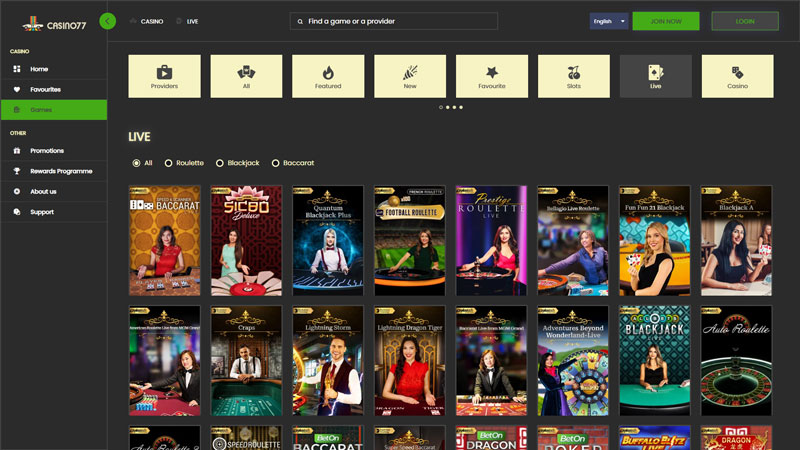Image resolution: width=800 pixels, height=450 pixels.
Task: Open Prestige Roulette Live game
Action: [491, 240]
